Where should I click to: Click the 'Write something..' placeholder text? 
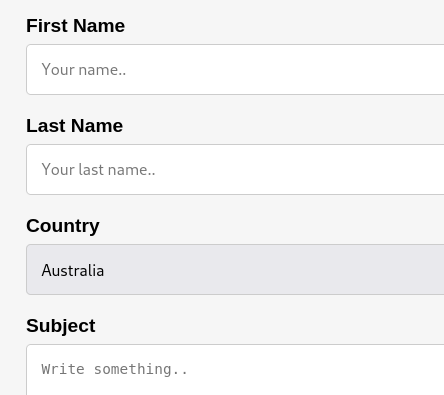[115, 369]
